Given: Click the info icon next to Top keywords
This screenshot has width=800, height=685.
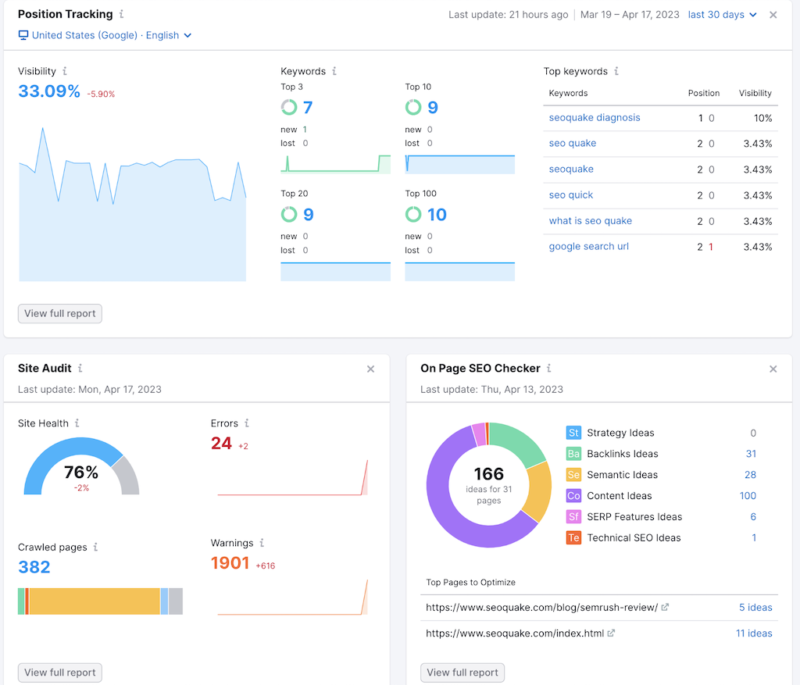Looking at the screenshot, I should tap(617, 72).
